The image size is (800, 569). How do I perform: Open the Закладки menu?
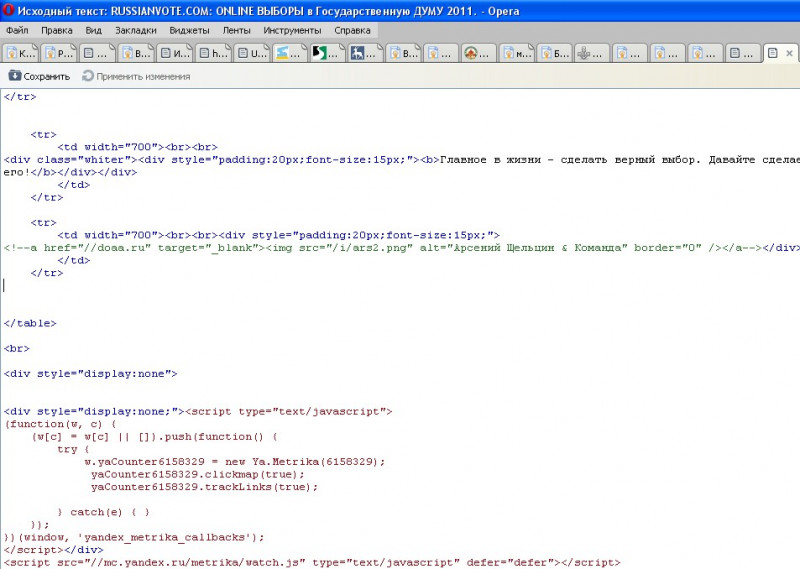[x=135, y=30]
